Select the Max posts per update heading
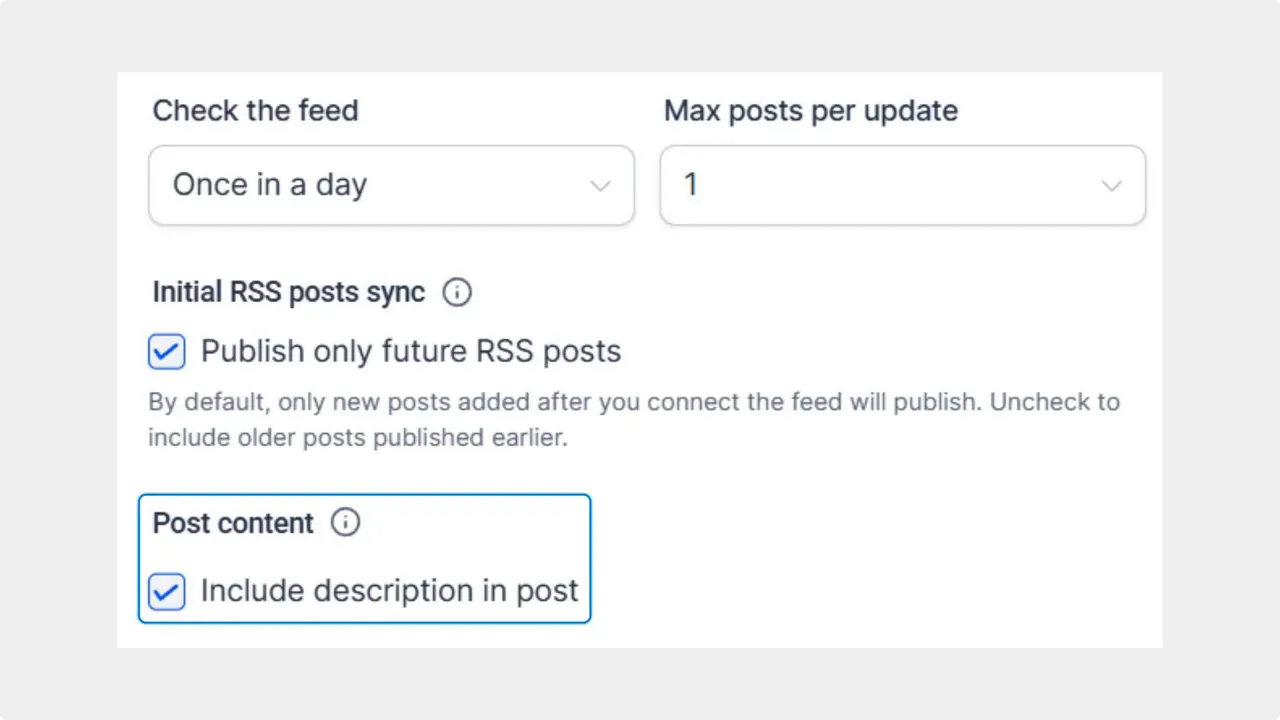 click(810, 110)
